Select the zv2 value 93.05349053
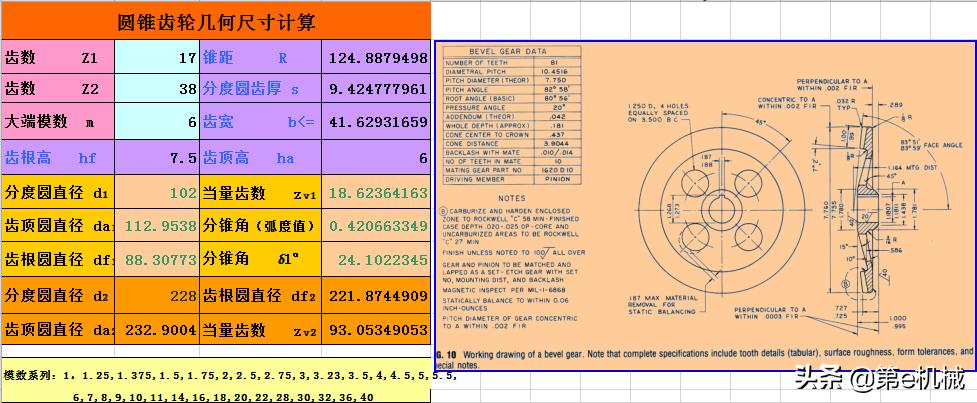This screenshot has height=403, width=977. point(376,329)
